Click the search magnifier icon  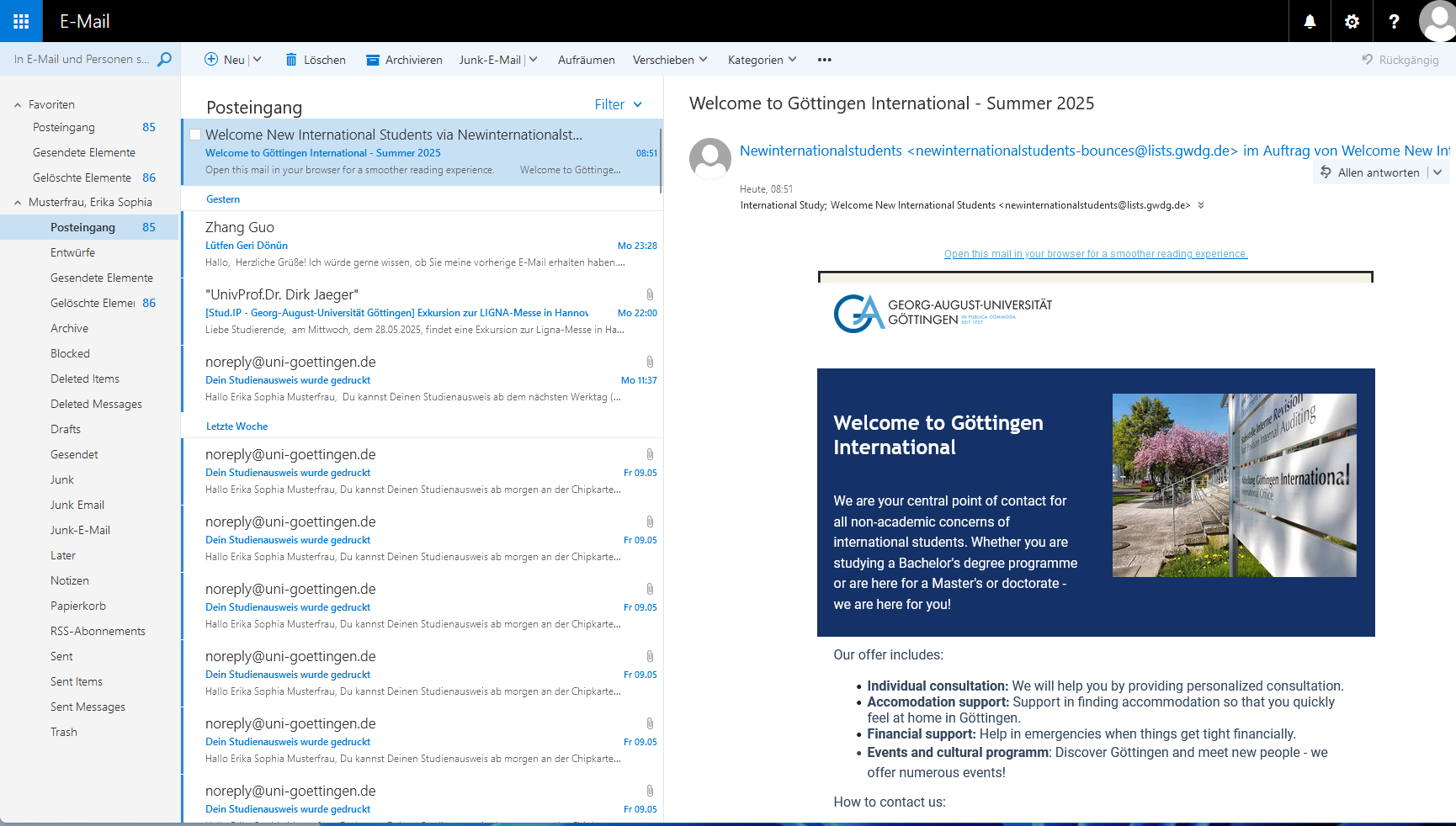165,59
